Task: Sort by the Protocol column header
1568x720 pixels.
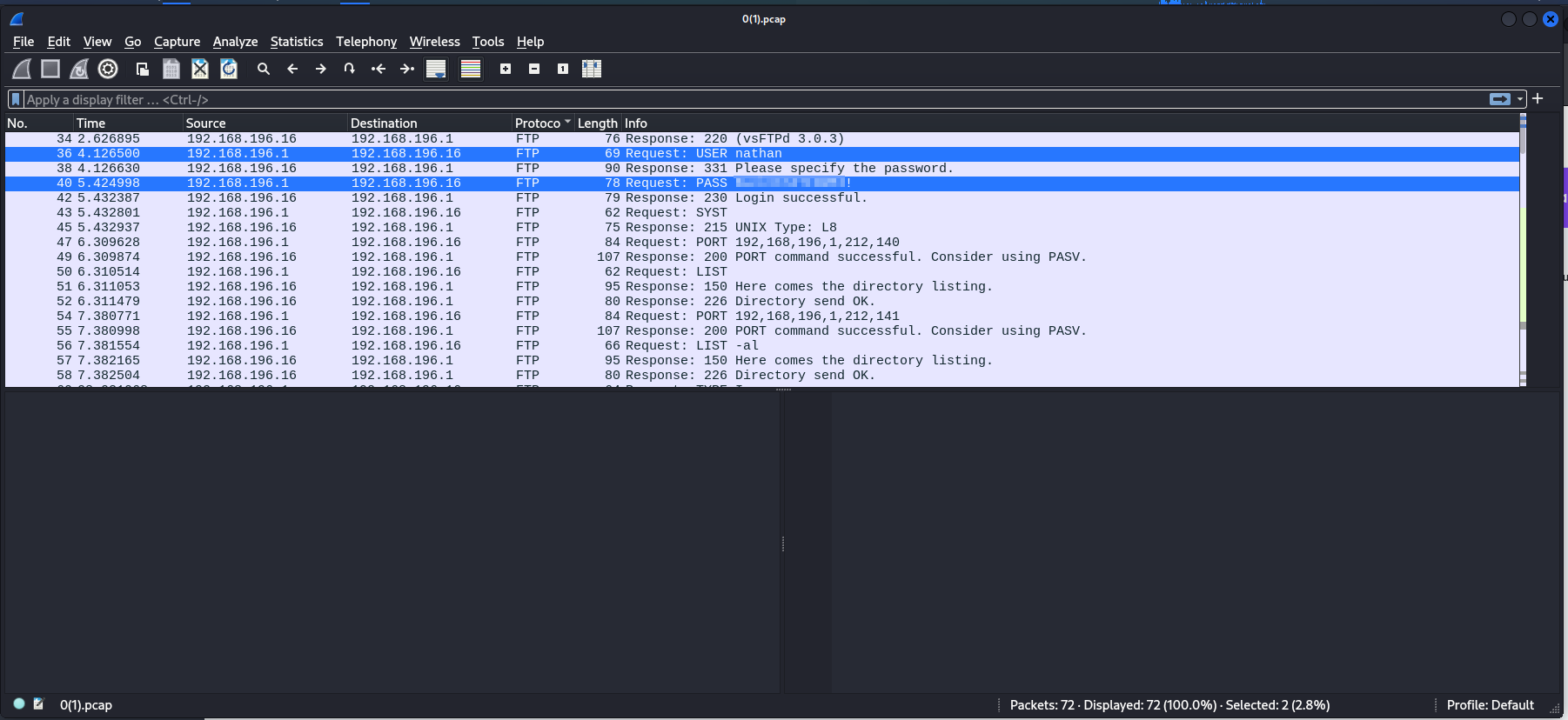Action: tap(538, 123)
